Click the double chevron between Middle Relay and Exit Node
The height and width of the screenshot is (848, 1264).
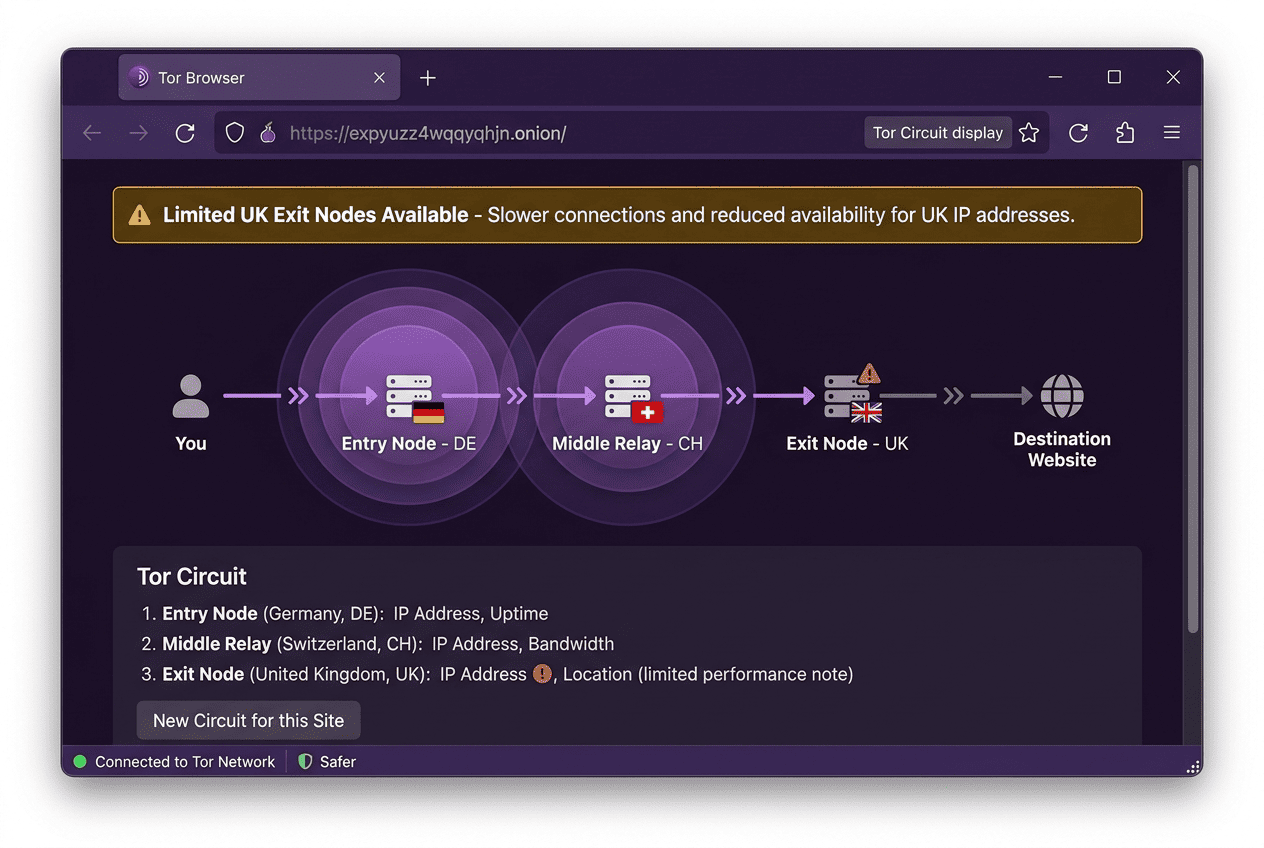tap(736, 396)
